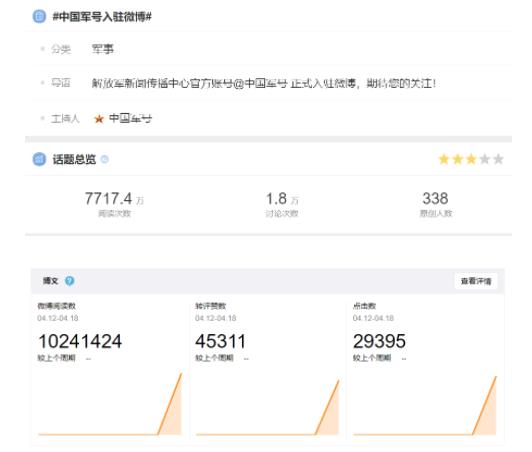Open the 中国军号 host account link
The height and width of the screenshot is (452, 532).
click(130, 118)
